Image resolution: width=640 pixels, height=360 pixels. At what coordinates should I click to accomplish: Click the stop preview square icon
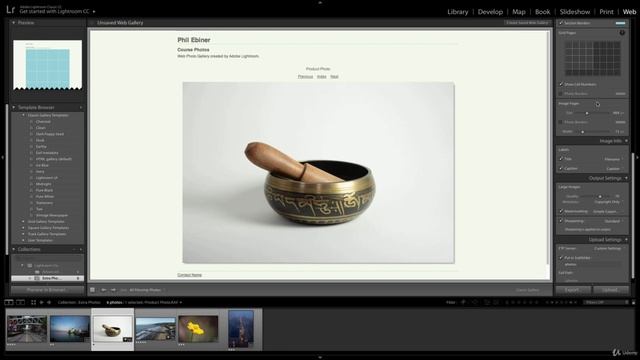click(93, 290)
